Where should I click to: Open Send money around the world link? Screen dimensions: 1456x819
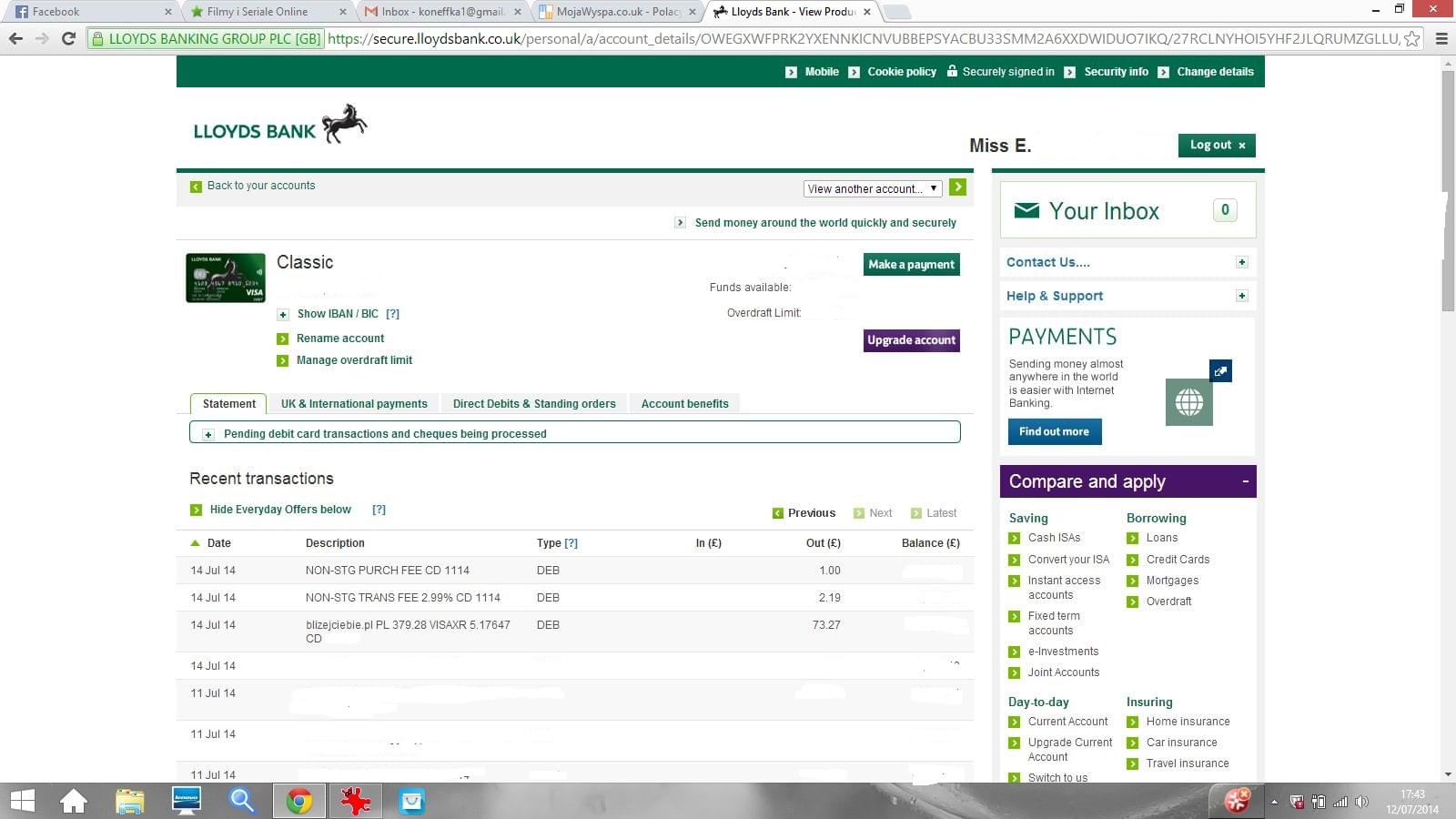click(x=825, y=223)
